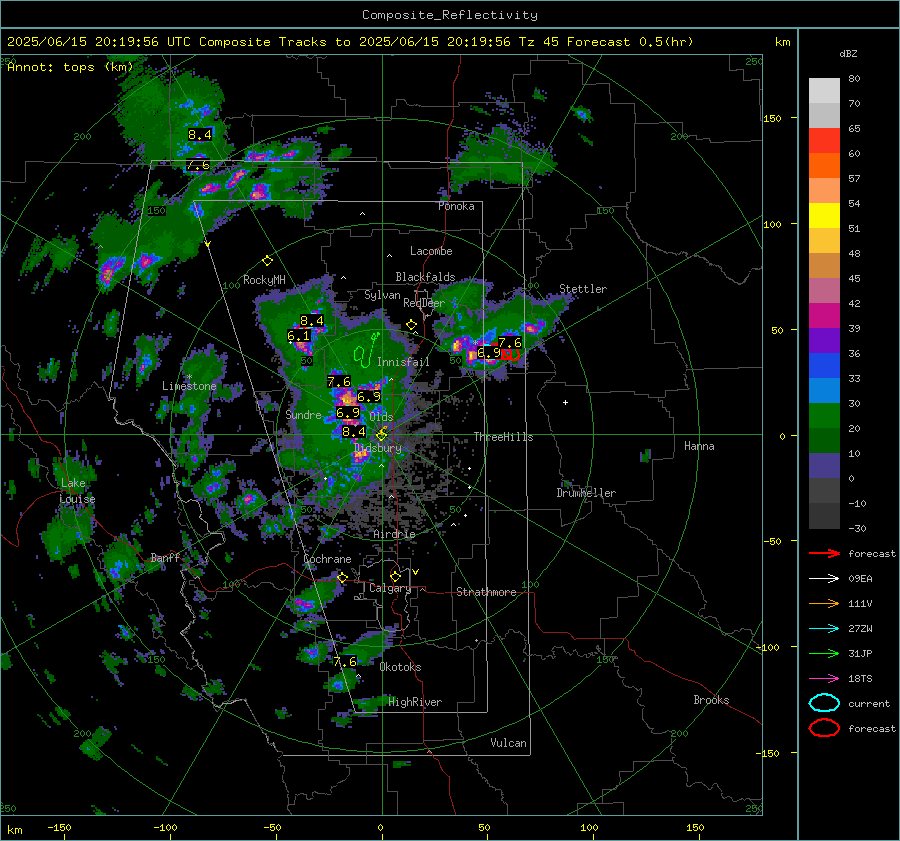Select the purple band beside the 39 dBZ label
This screenshot has height=841, width=900.
(x=824, y=340)
